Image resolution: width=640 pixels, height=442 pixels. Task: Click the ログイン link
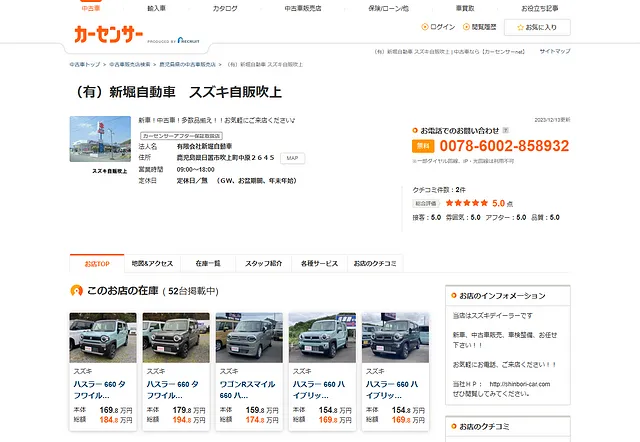[x=442, y=27]
